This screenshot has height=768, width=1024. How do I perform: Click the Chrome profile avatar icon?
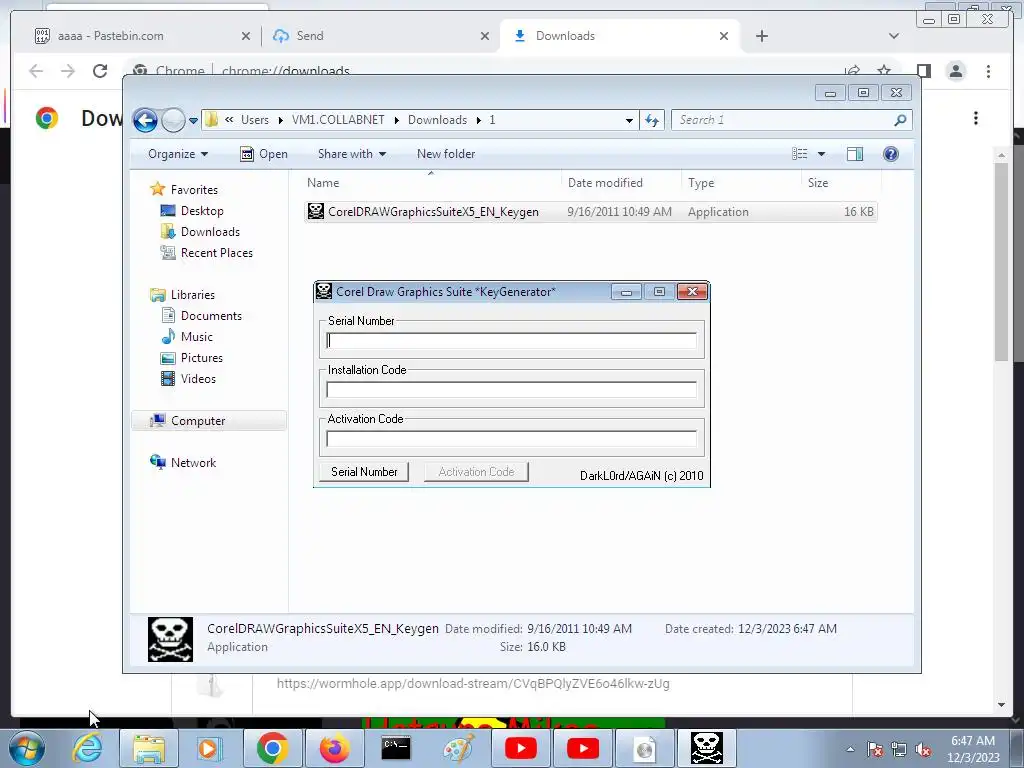coord(956,71)
